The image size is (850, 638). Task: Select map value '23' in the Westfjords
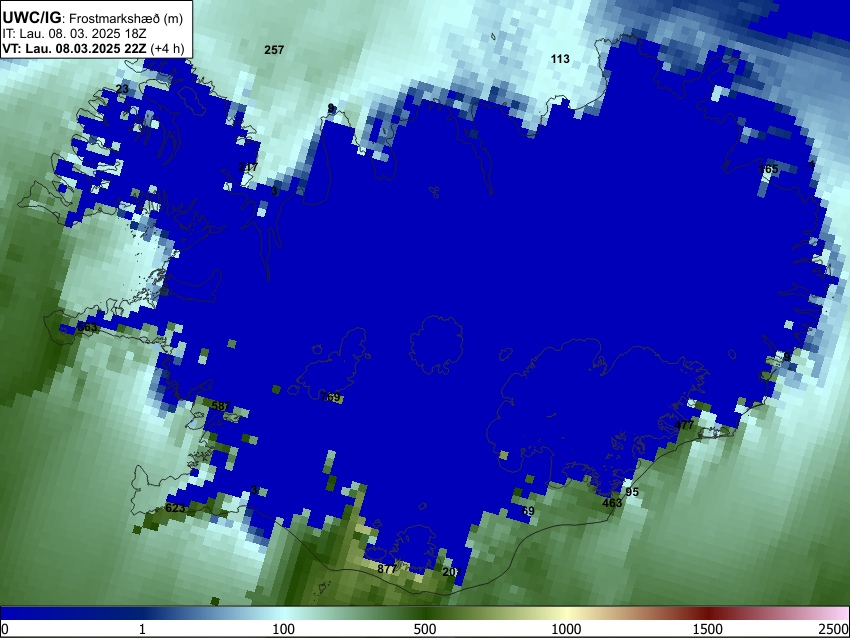click(123, 89)
